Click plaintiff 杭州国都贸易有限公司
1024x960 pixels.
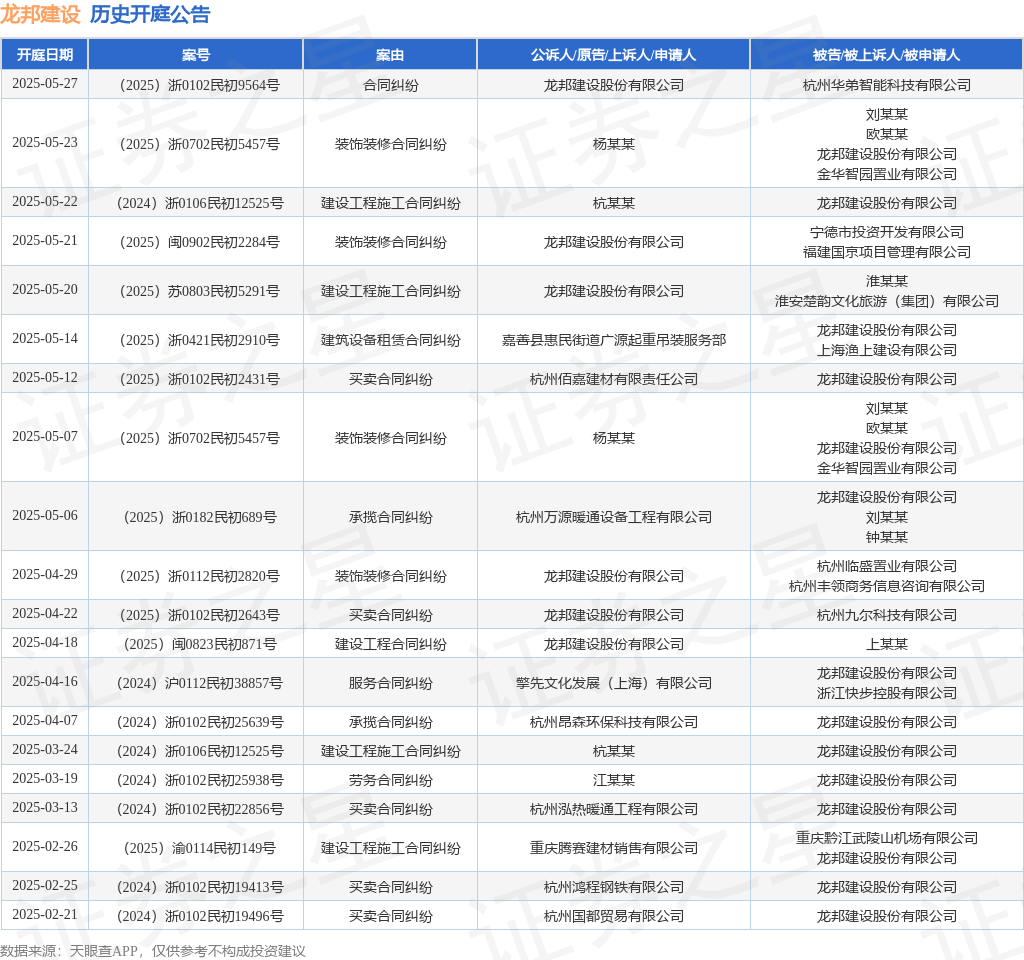pos(613,916)
